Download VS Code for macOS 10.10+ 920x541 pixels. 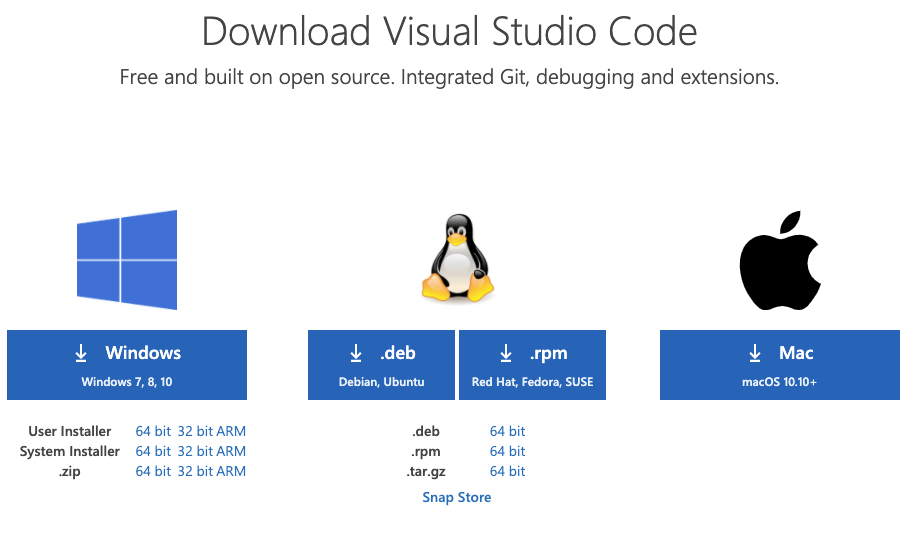pos(780,365)
